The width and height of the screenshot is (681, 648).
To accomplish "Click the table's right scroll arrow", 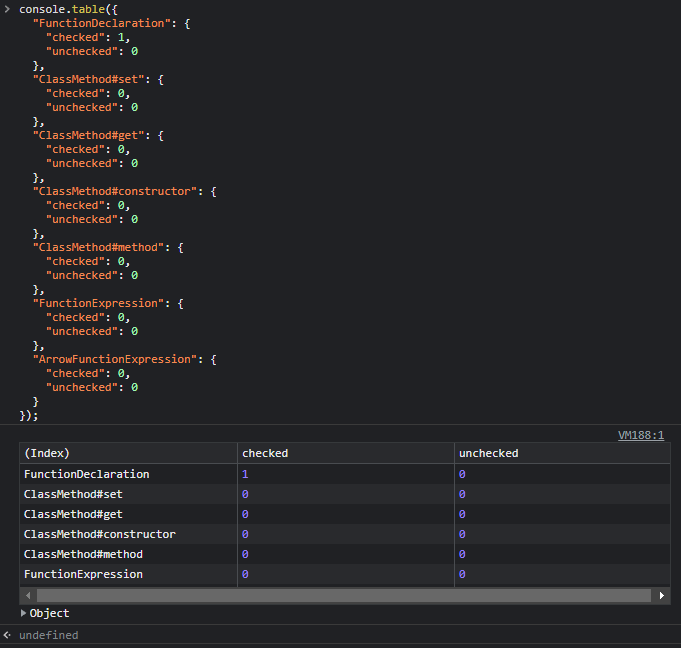I will (661, 595).
